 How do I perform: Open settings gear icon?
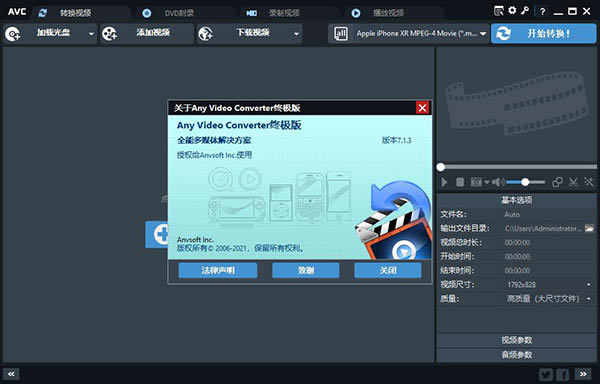(512, 10)
